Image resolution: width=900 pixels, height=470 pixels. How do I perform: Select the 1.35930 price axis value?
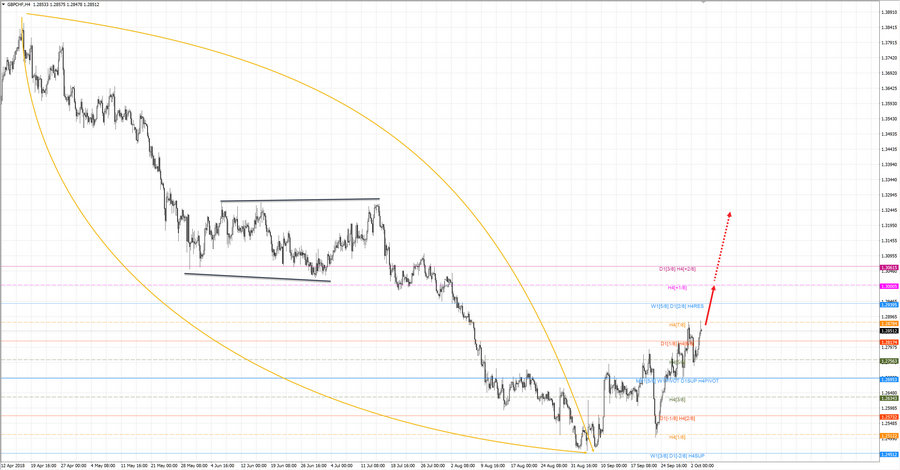tap(889, 104)
